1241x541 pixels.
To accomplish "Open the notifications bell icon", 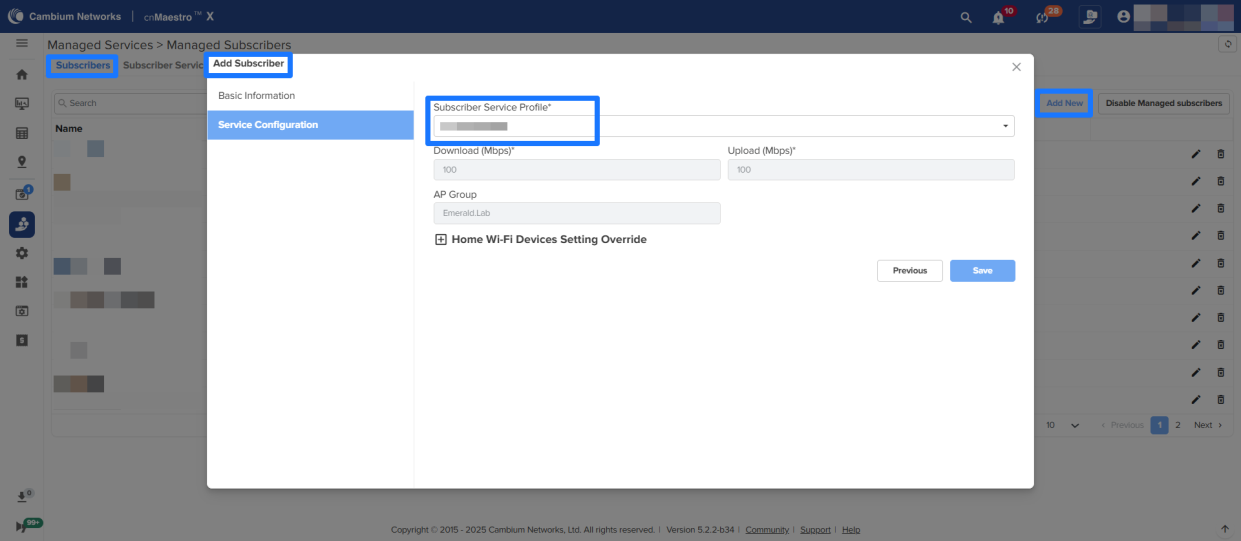I will [x=998, y=17].
